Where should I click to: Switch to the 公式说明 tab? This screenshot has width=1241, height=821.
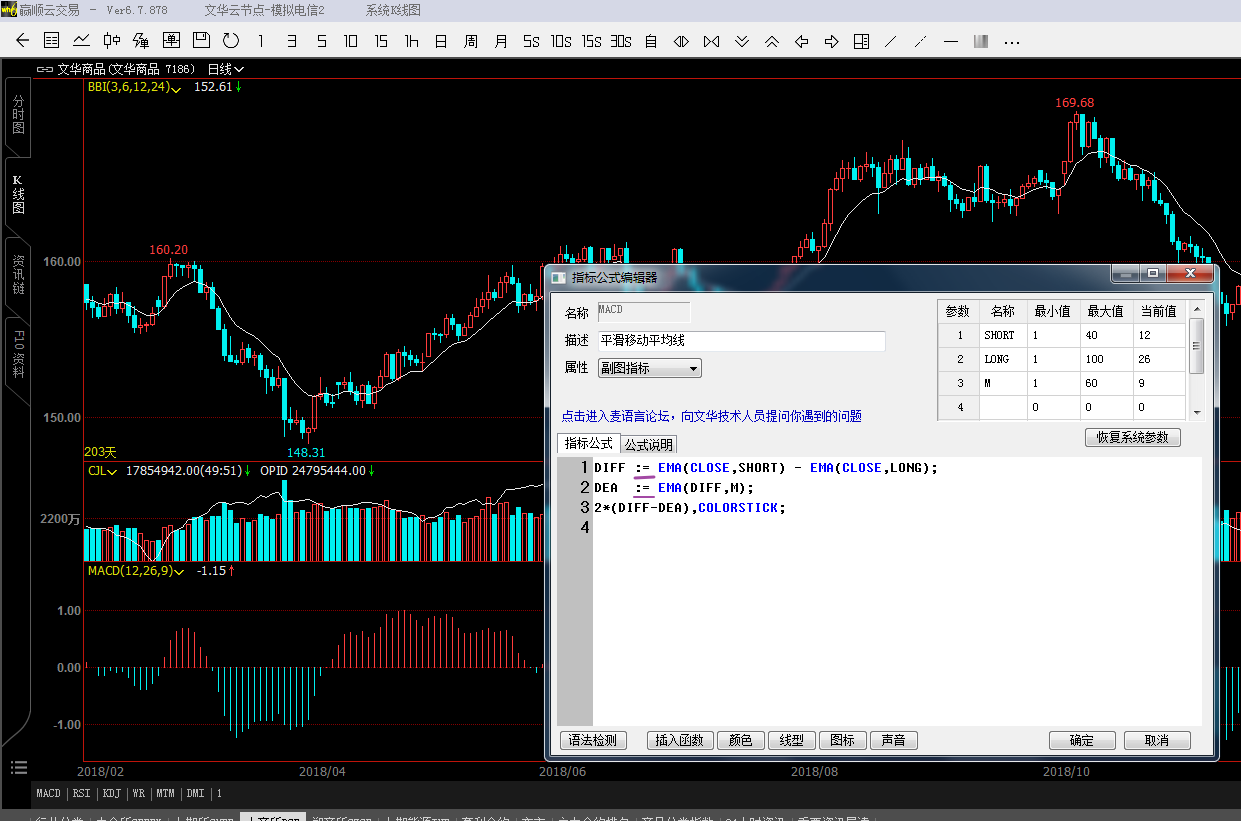[649, 445]
